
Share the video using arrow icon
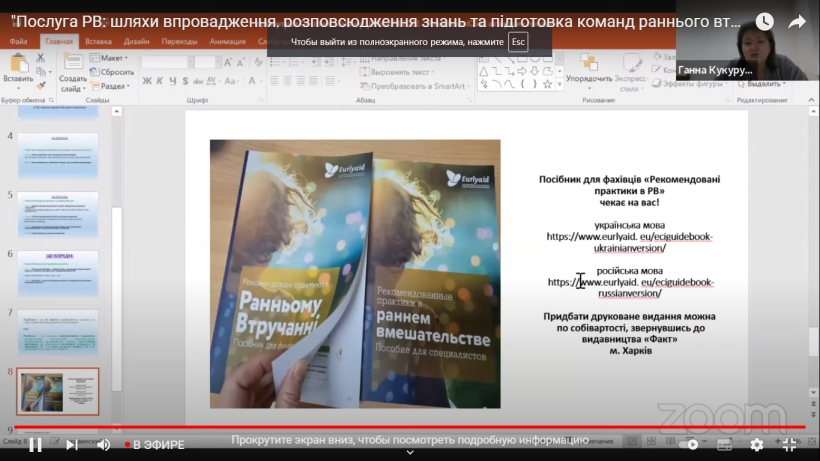click(797, 21)
